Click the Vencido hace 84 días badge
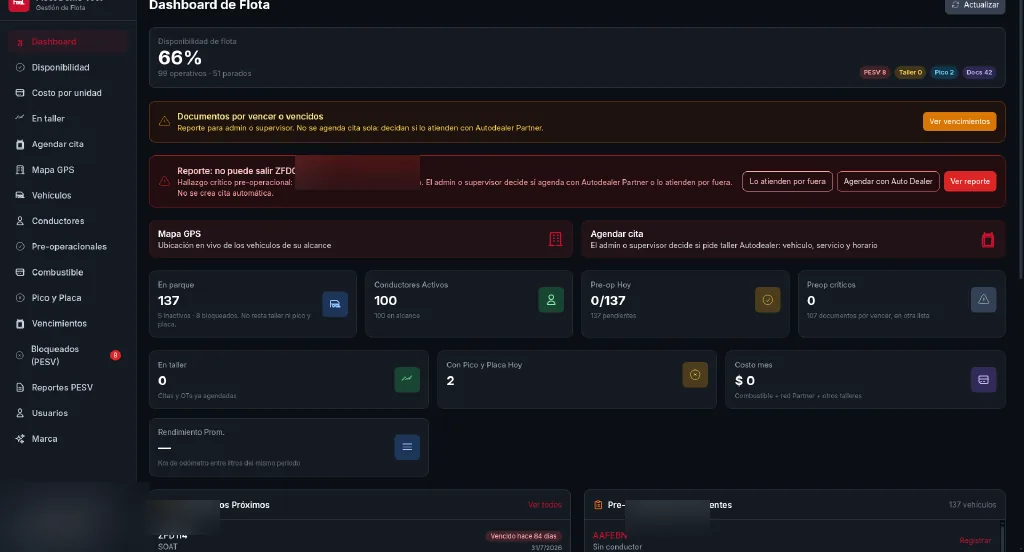 click(523, 536)
